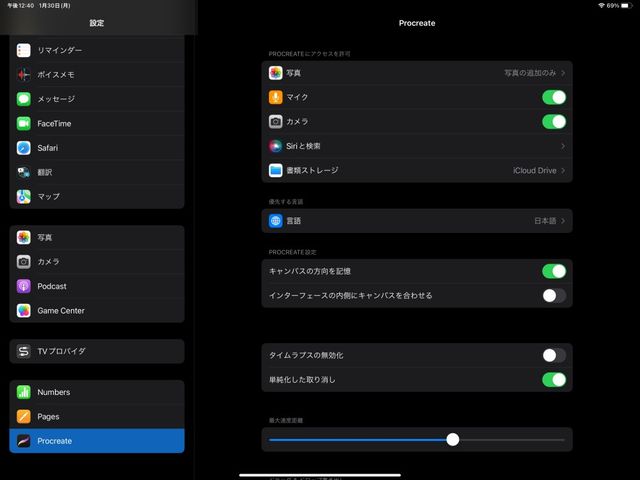Open Game Center settings in sidebar
Screen dimensions: 640x480
pos(97,311)
